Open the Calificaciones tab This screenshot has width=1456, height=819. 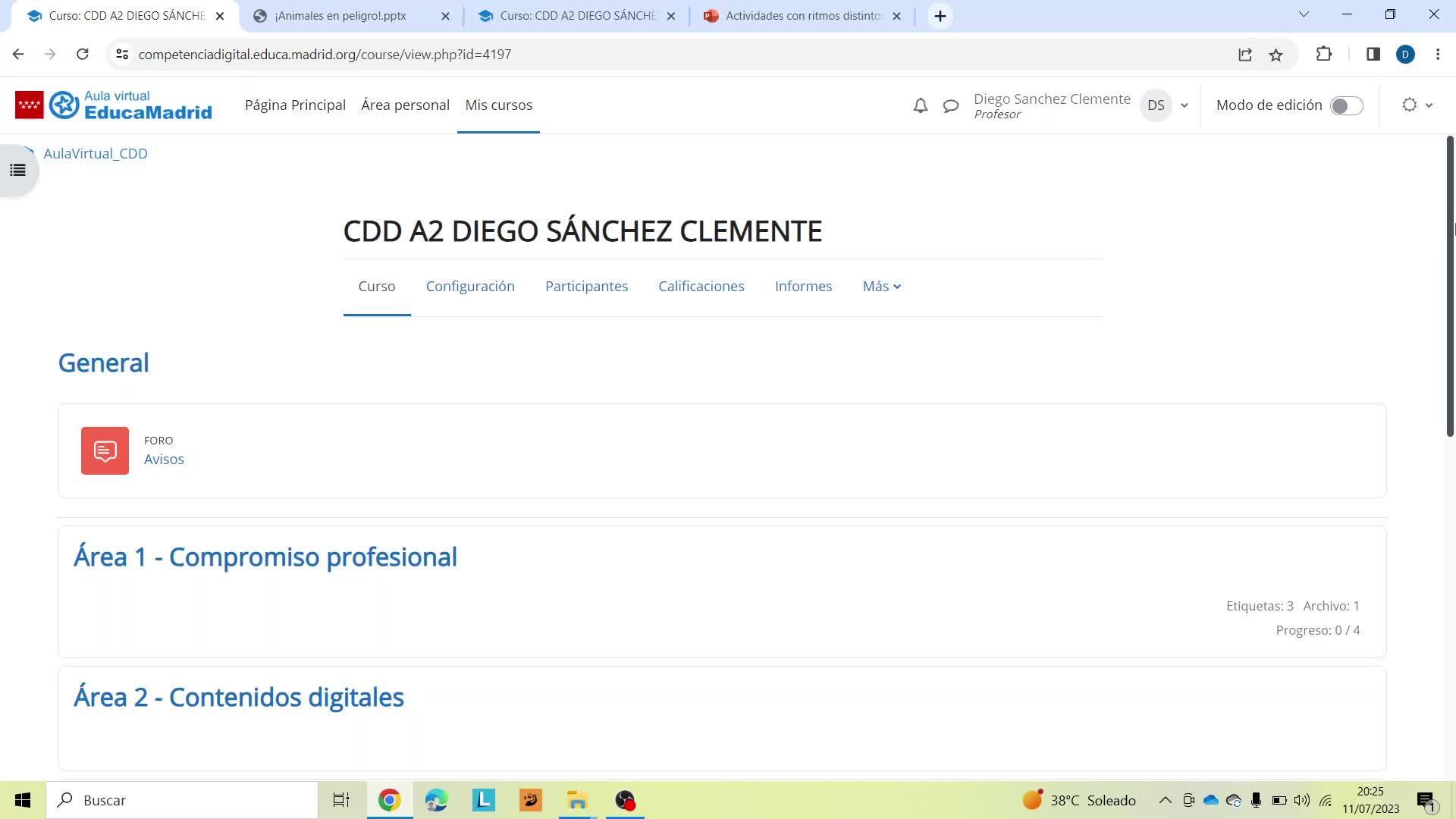(x=701, y=287)
